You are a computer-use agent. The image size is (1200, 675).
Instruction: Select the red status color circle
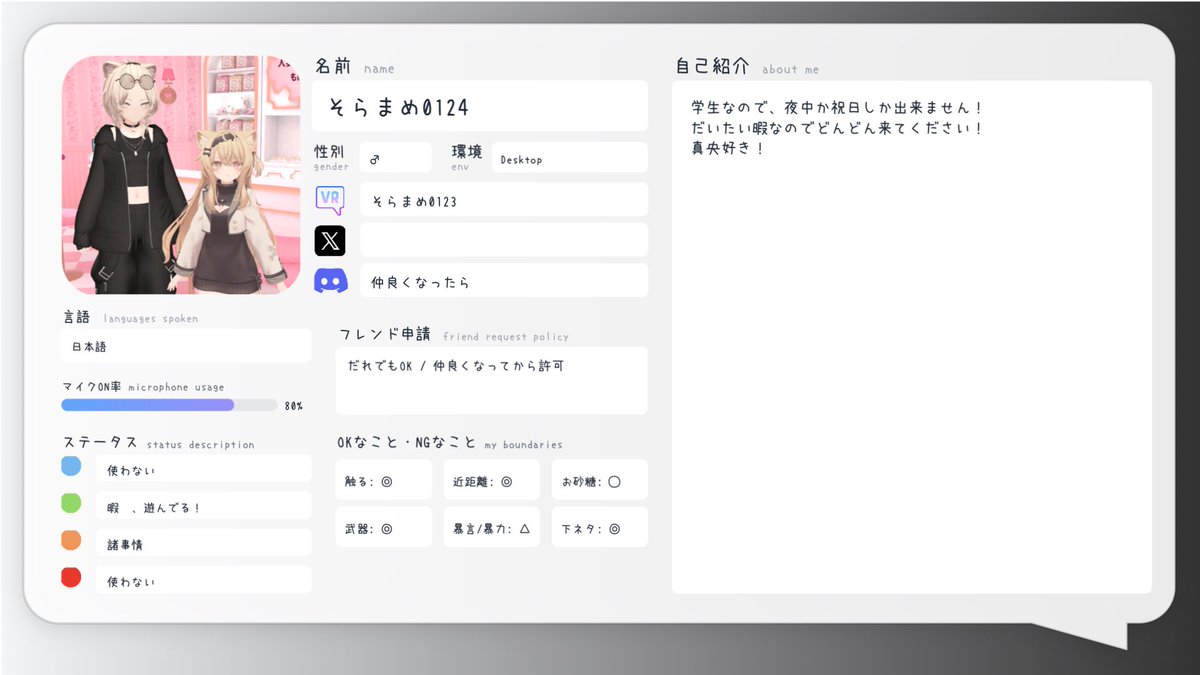click(71, 577)
